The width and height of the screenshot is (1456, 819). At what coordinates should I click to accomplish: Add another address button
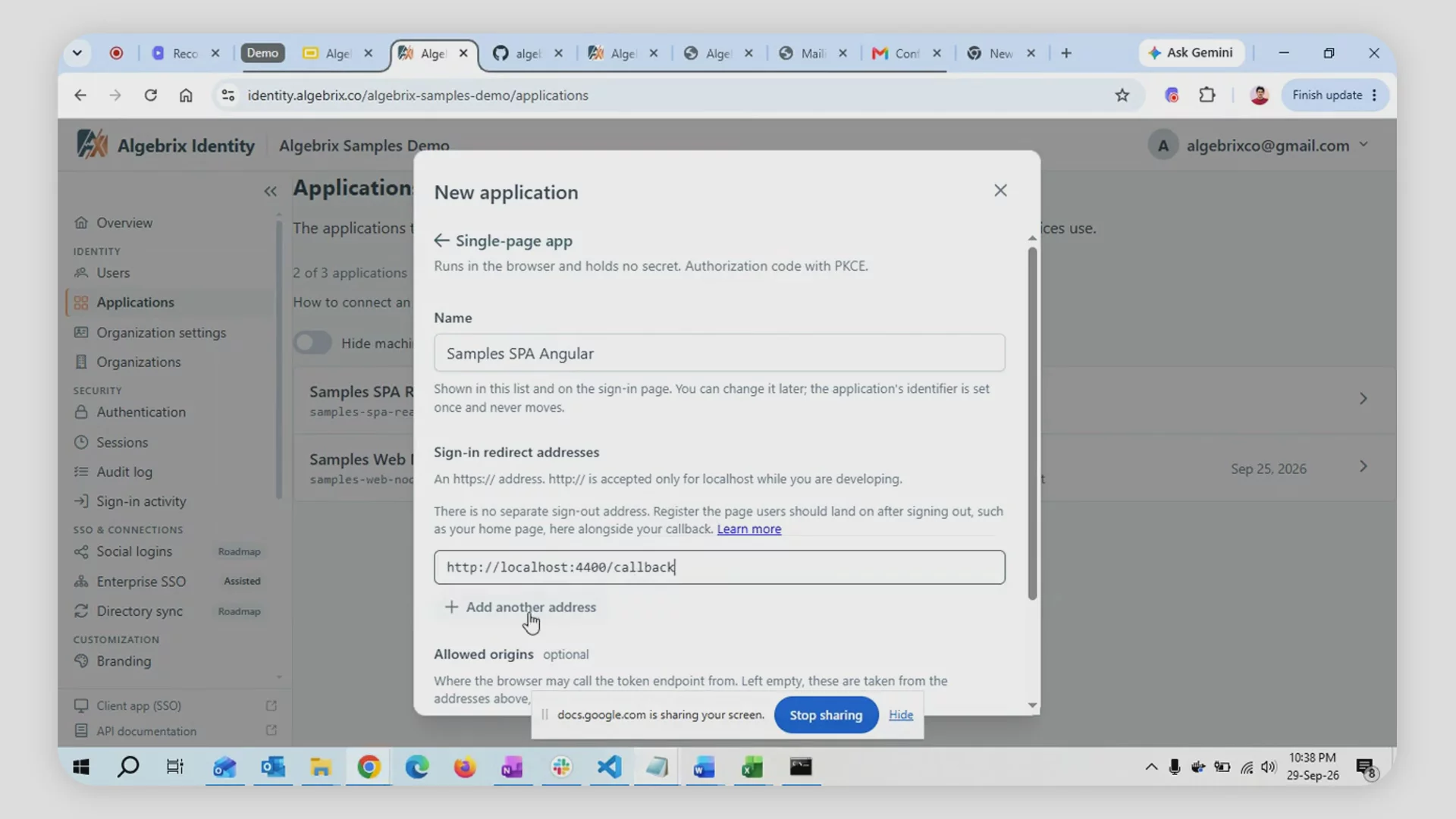coord(520,607)
